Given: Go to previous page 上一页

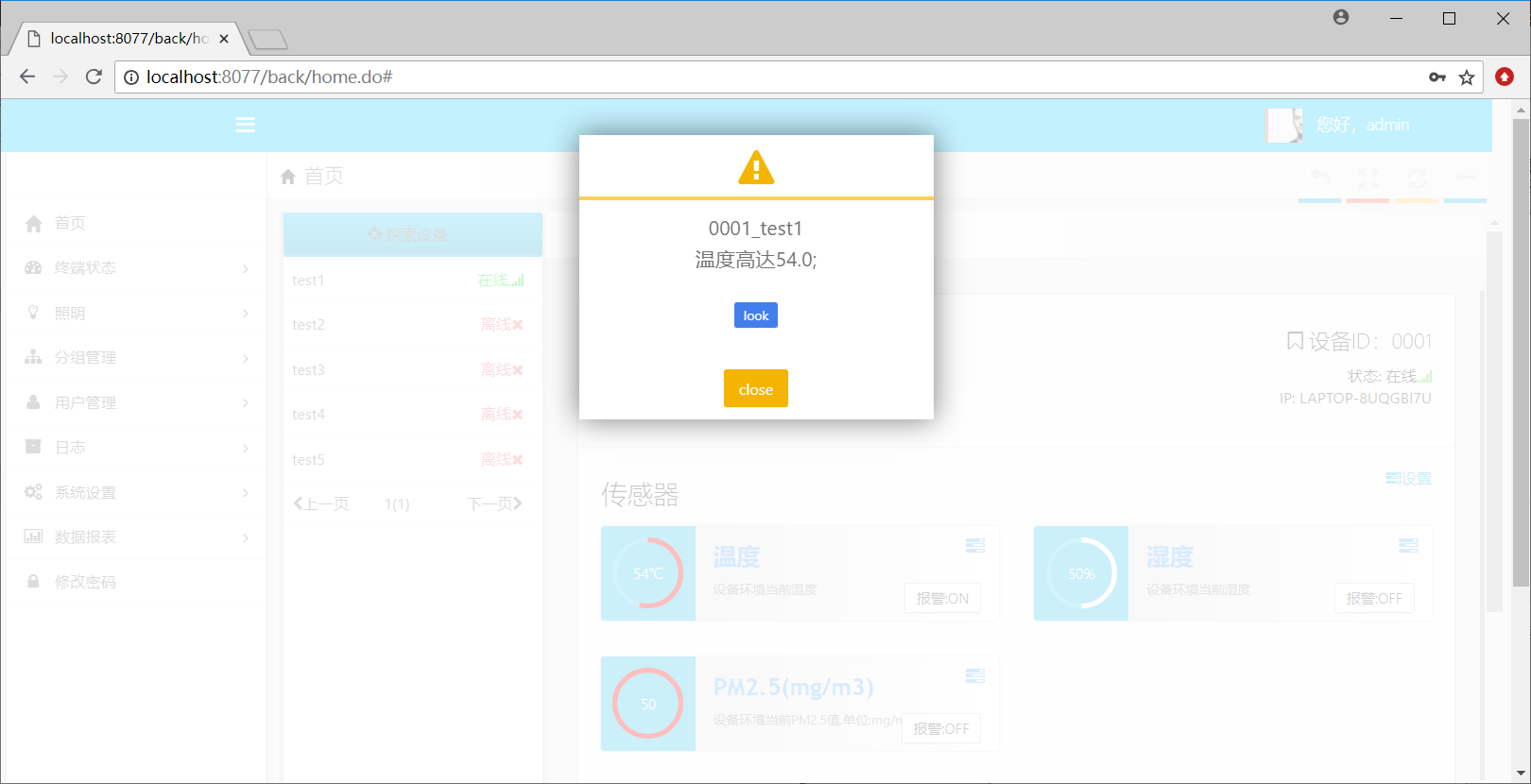Looking at the screenshot, I should click(x=320, y=503).
